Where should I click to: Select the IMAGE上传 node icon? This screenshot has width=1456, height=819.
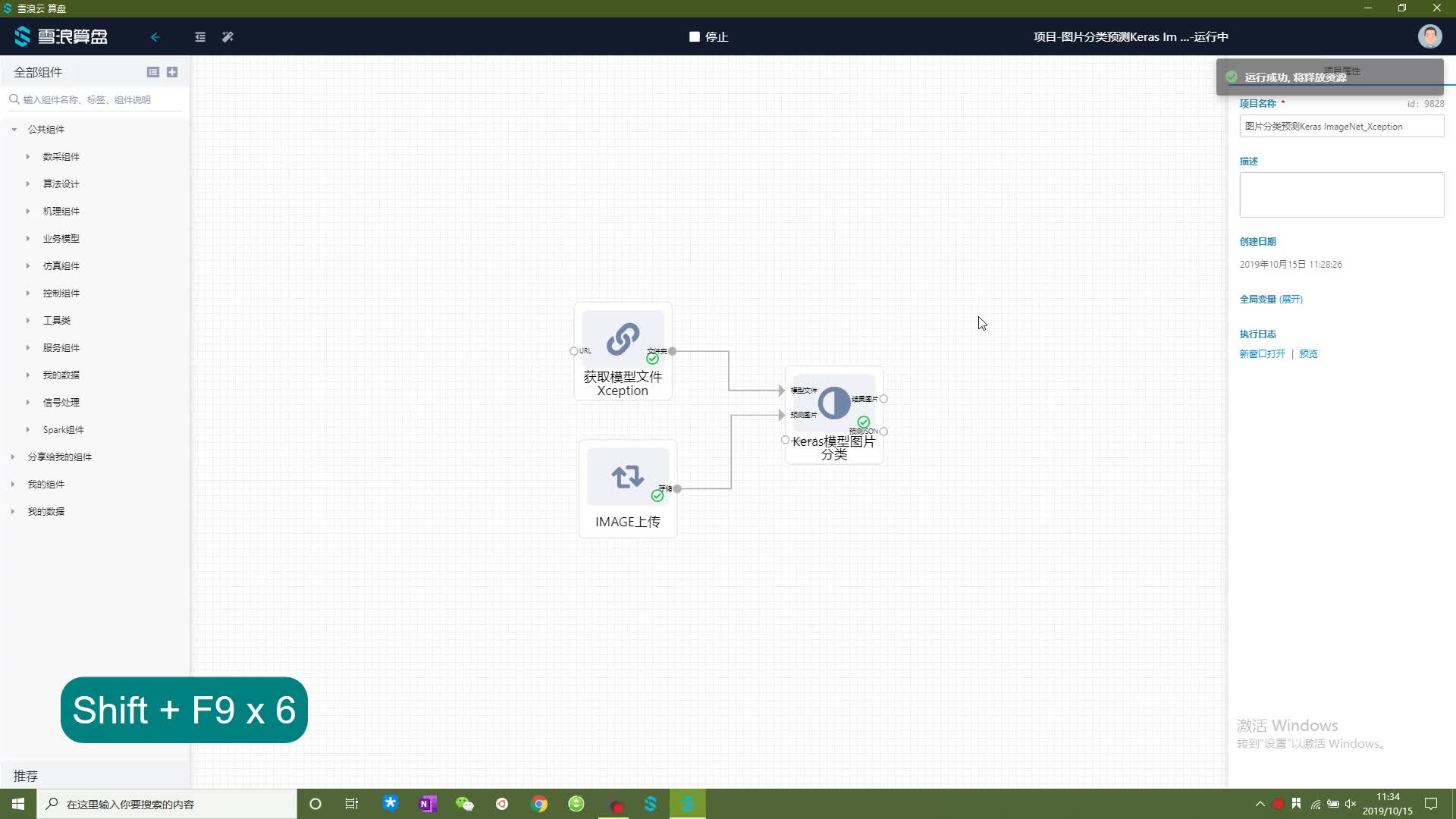point(627,477)
